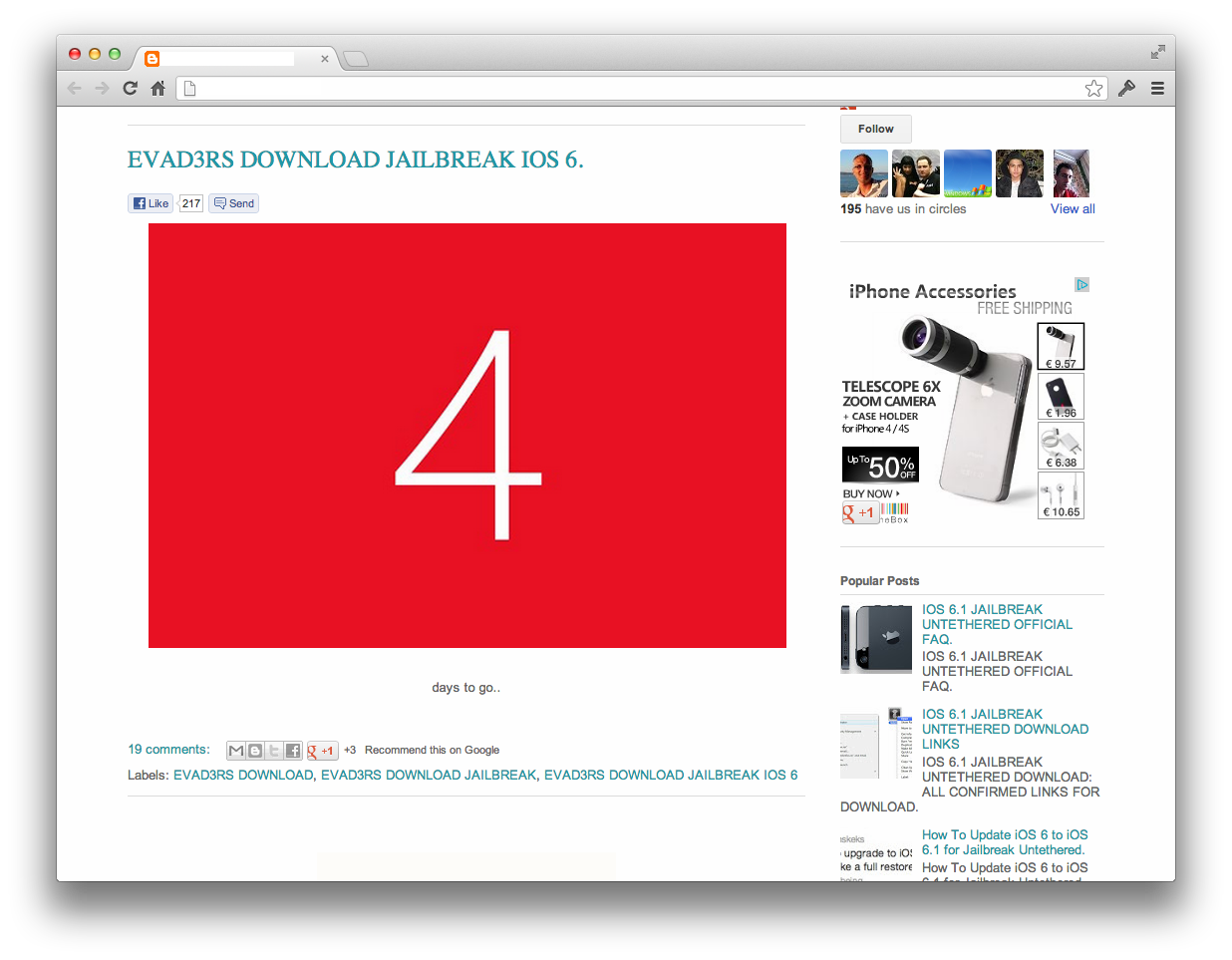The width and height of the screenshot is (1232, 960).
Task: Bookmark this page with the star icon
Action: [1093, 89]
